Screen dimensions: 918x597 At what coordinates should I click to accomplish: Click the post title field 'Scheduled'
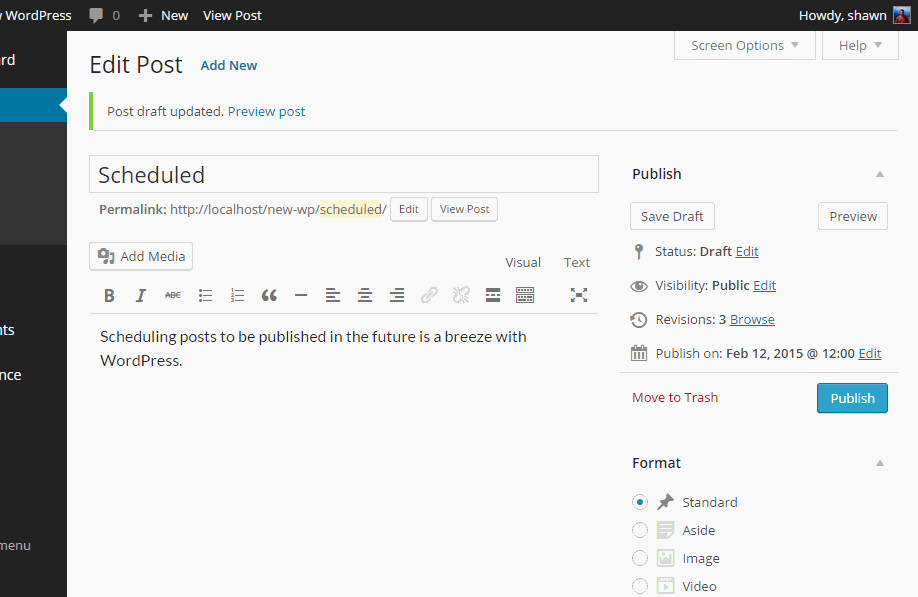click(344, 174)
